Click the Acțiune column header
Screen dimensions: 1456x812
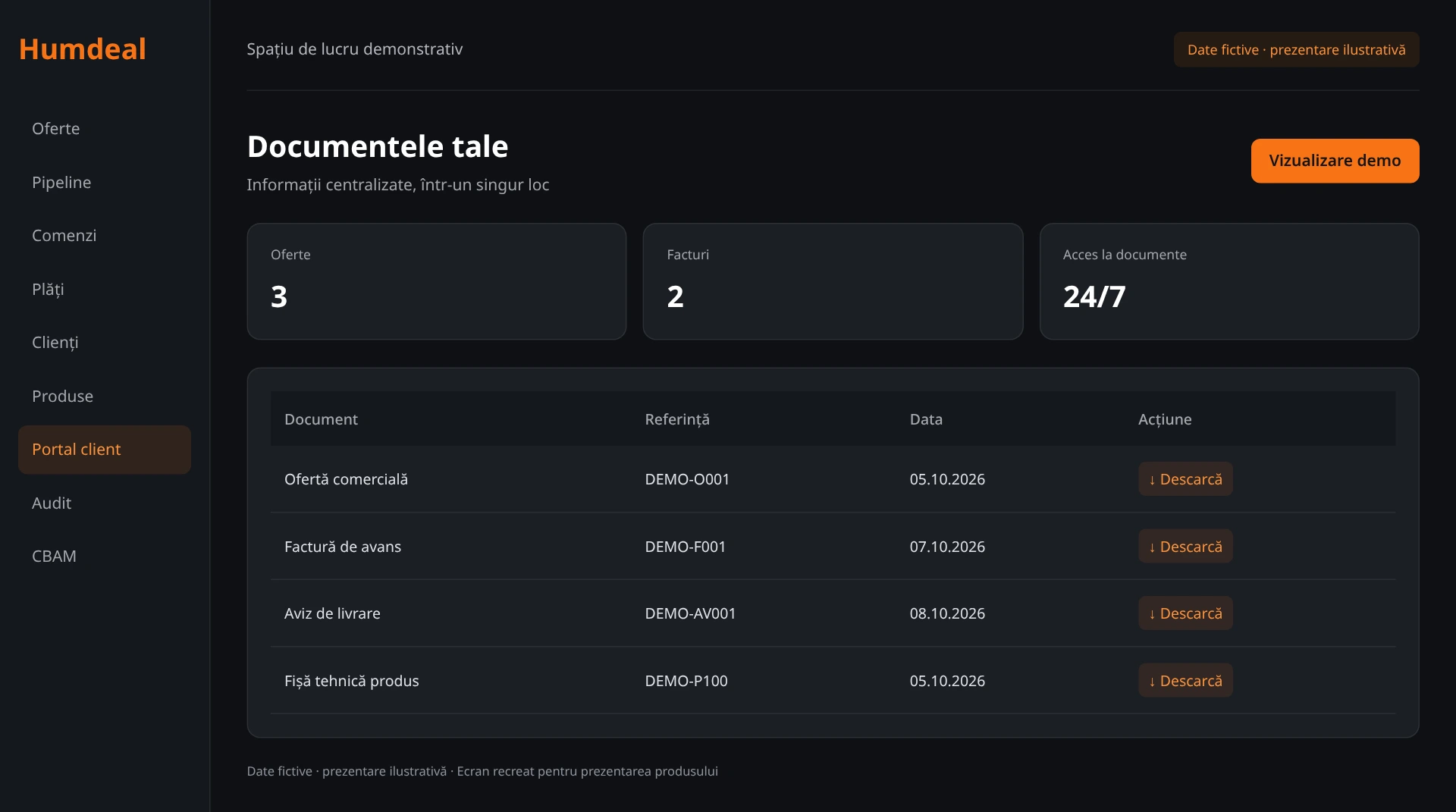(1165, 419)
